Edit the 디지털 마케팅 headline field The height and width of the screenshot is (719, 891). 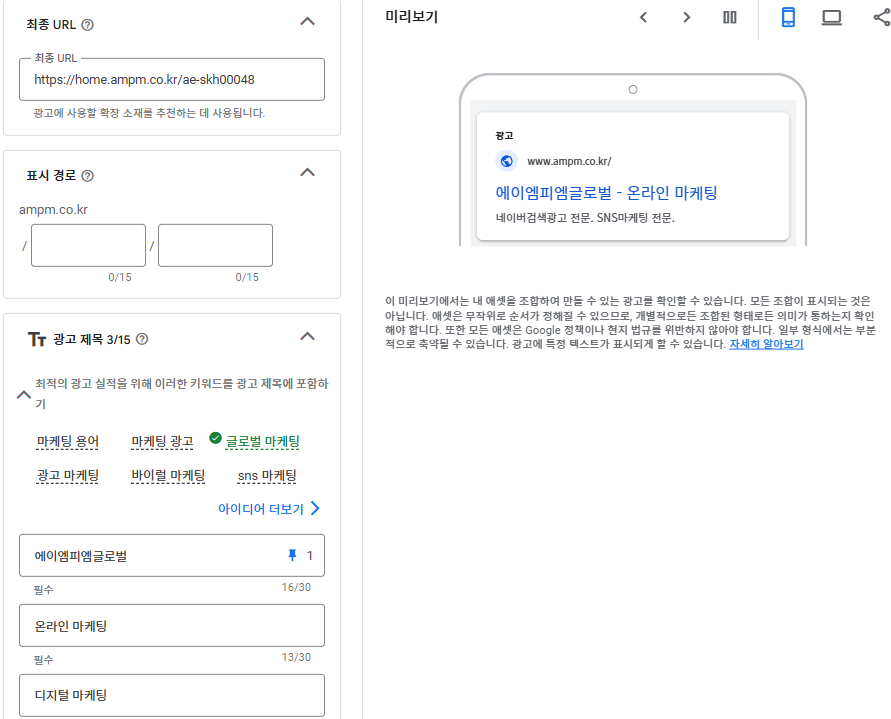pos(172,695)
